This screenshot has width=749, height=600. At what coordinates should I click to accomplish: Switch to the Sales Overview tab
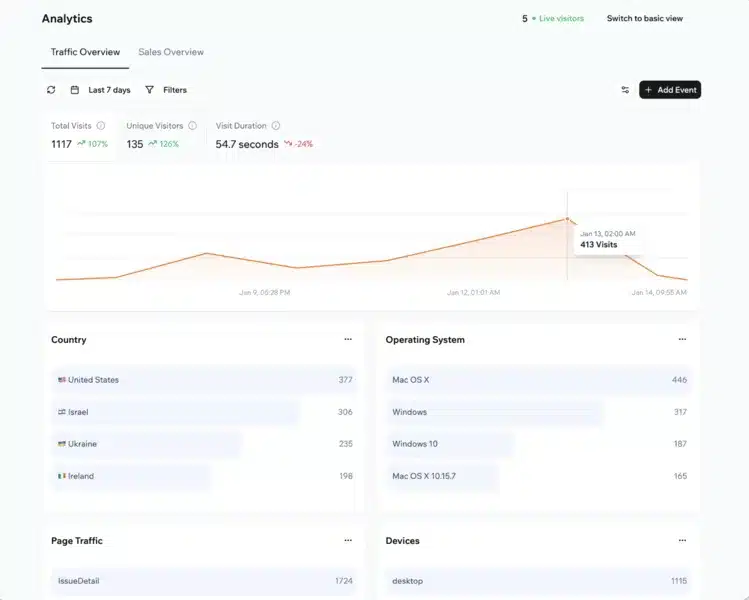point(171,52)
